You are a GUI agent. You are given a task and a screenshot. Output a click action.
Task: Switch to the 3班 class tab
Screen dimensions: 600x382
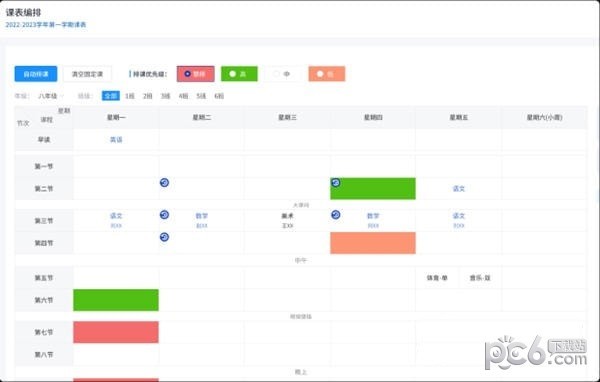[165, 96]
